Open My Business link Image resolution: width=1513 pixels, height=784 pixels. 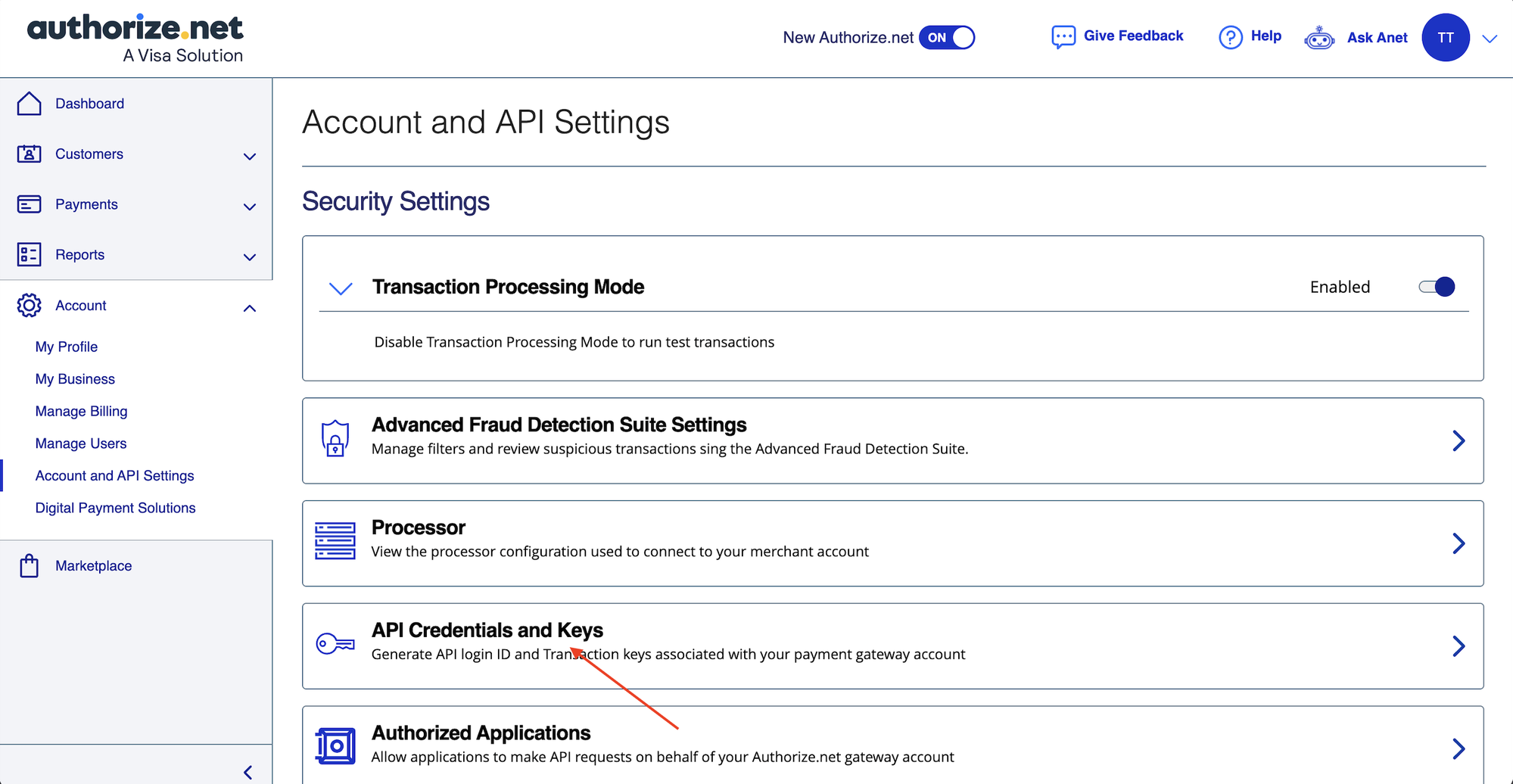click(x=75, y=379)
